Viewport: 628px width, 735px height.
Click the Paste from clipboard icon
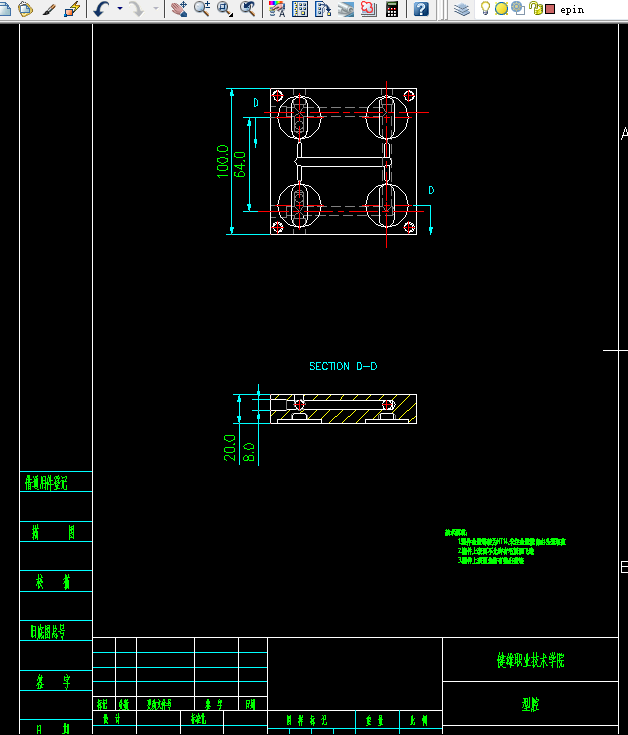(25, 8)
